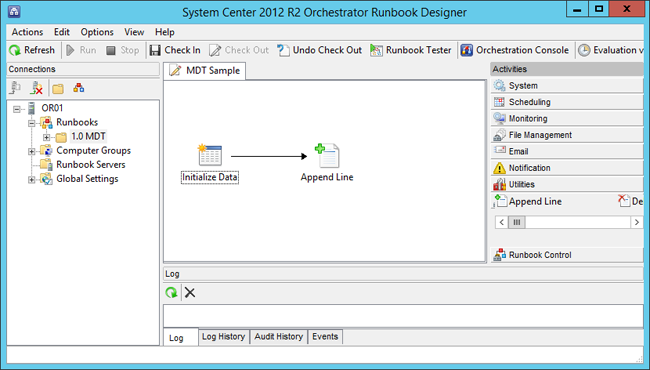Refresh the Log pane with green icon
This screenshot has width=650, height=370.
coord(171,293)
